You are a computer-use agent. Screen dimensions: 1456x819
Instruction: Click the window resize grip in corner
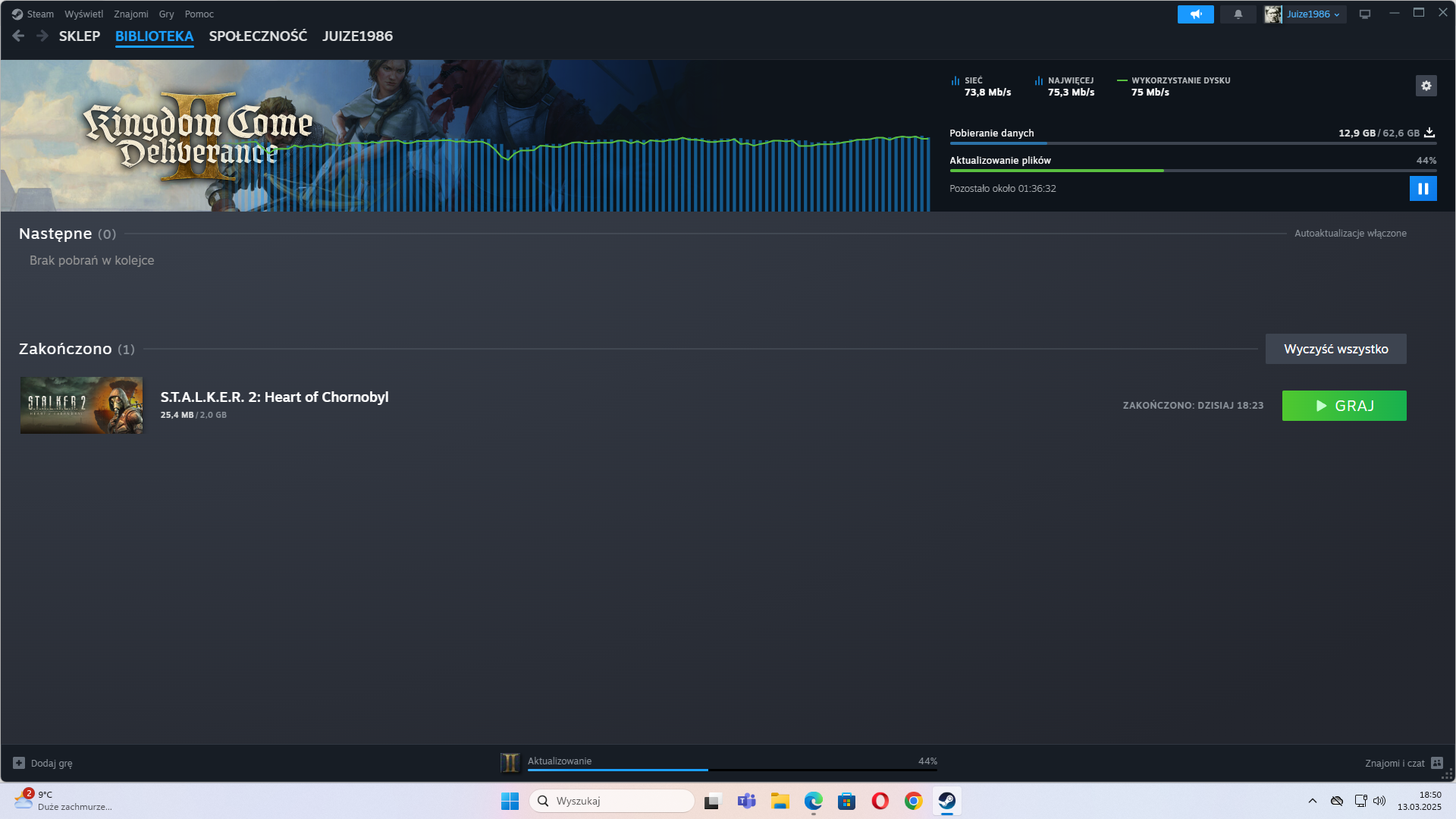click(1447, 774)
